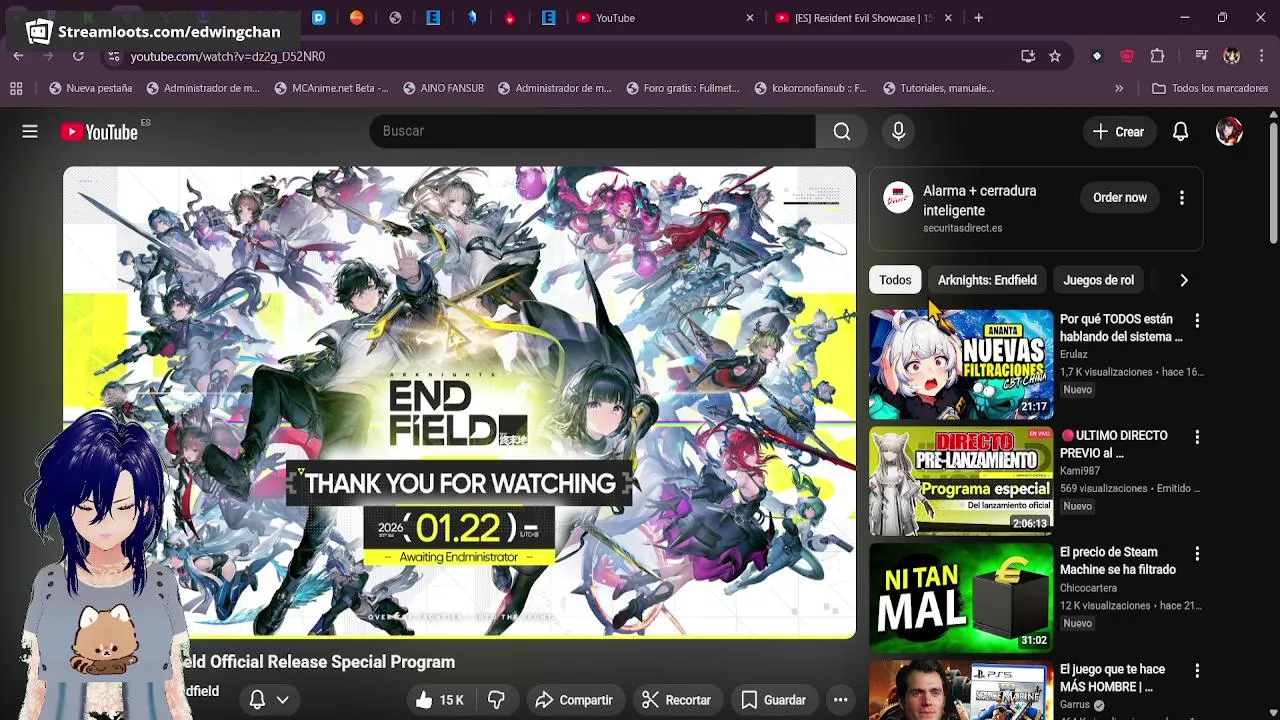Open the media control icon in browser toolbar
Image resolution: width=1280 pixels, height=720 pixels.
pyautogui.click(x=1201, y=56)
